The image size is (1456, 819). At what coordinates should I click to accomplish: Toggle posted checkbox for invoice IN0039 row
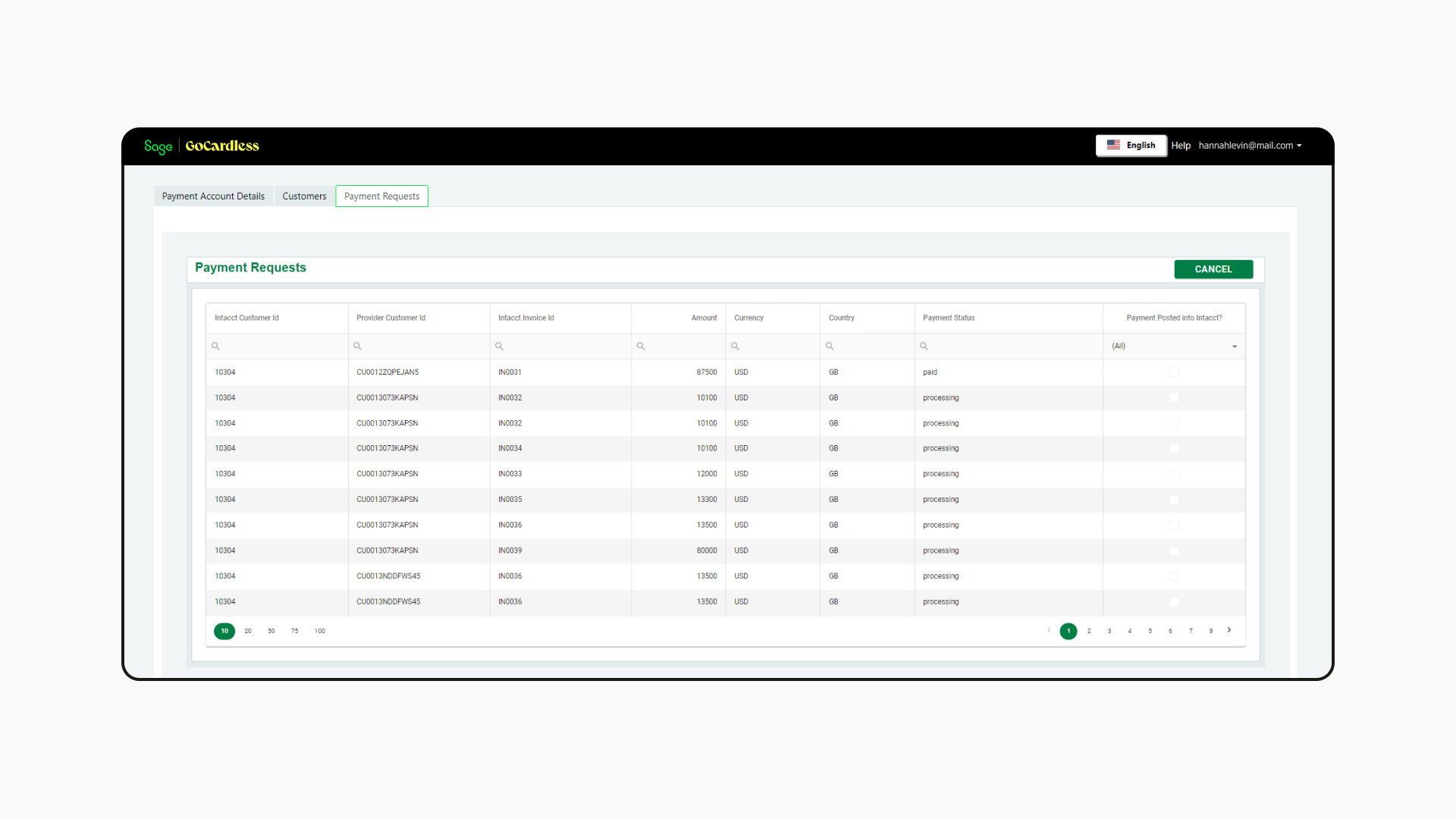[x=1174, y=551]
